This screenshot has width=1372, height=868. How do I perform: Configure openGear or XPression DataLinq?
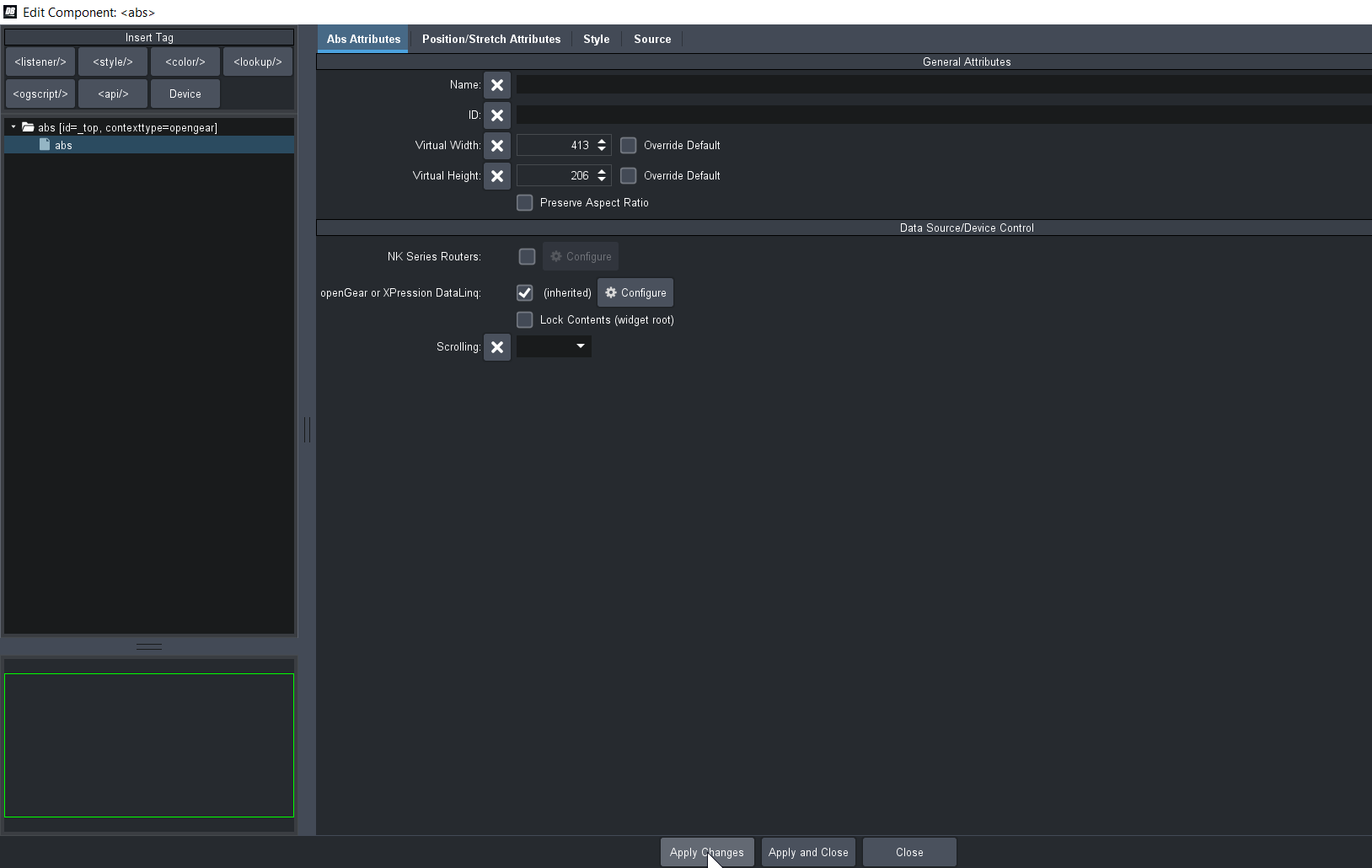(x=635, y=293)
